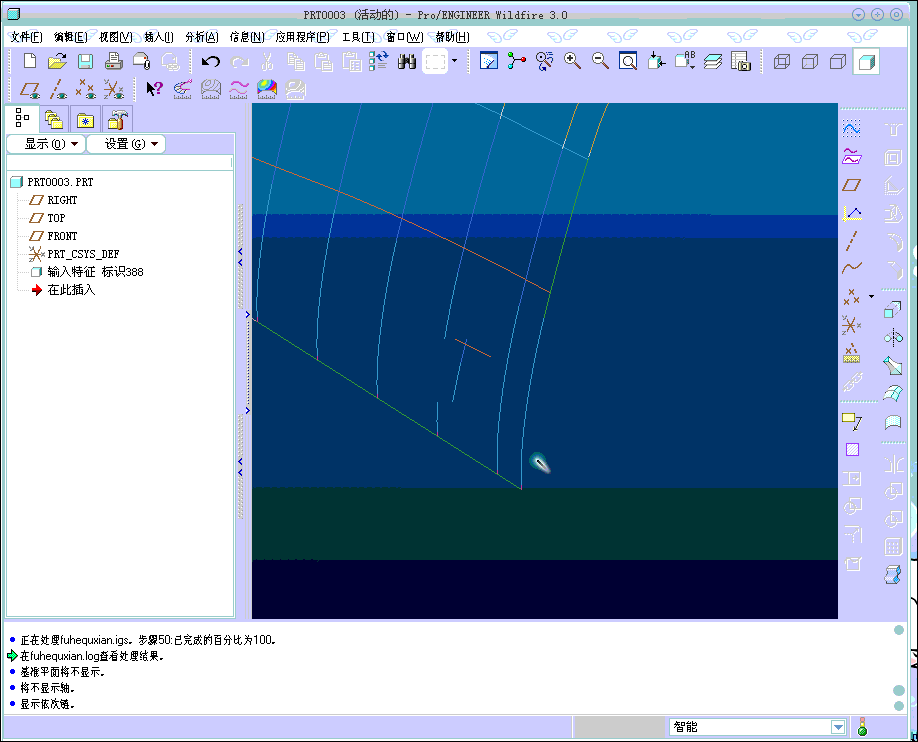Select the Zoom In magnifier
This screenshot has height=742, width=918.
tap(572, 61)
